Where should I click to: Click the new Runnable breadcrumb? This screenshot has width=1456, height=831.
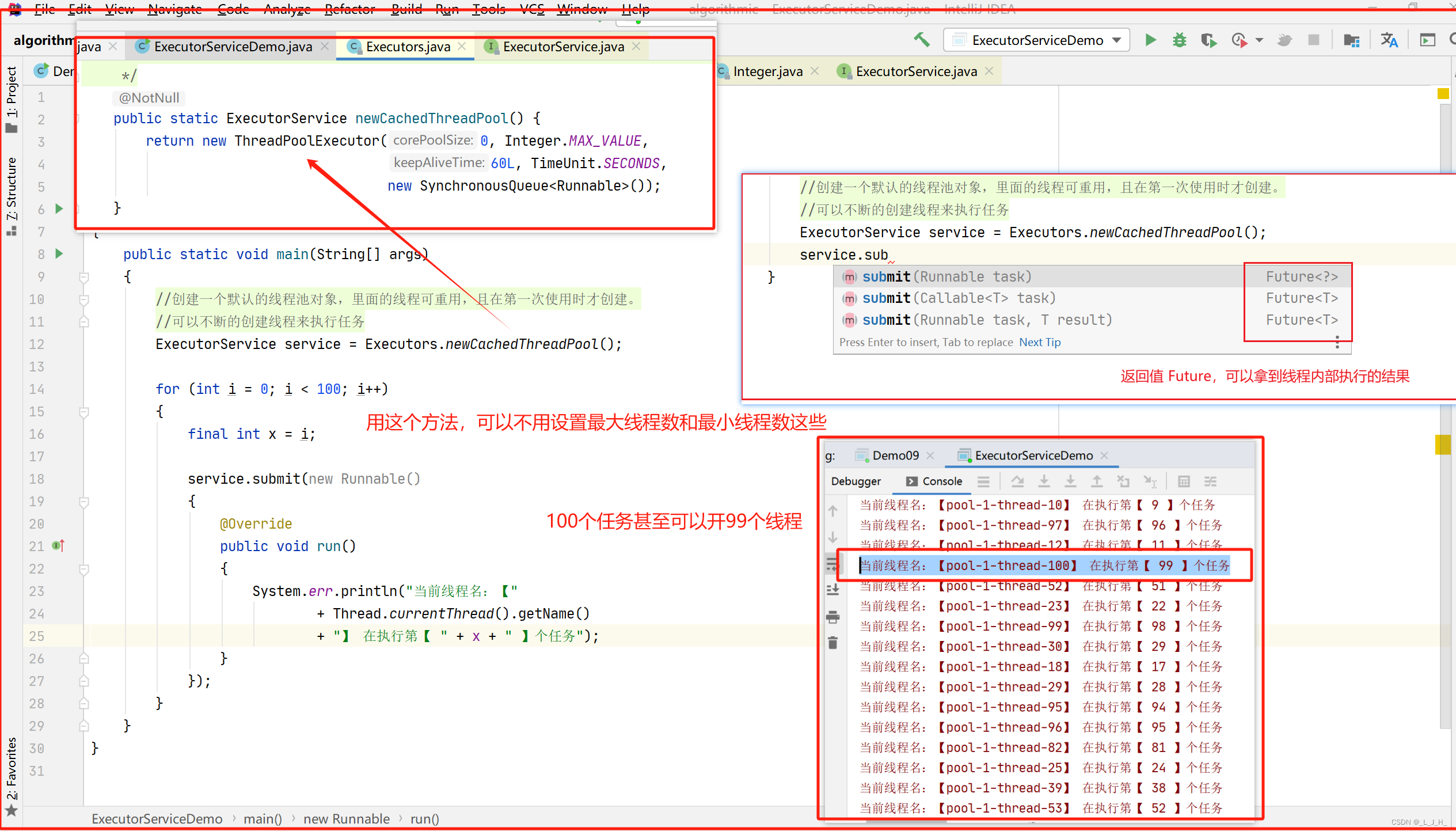(347, 819)
